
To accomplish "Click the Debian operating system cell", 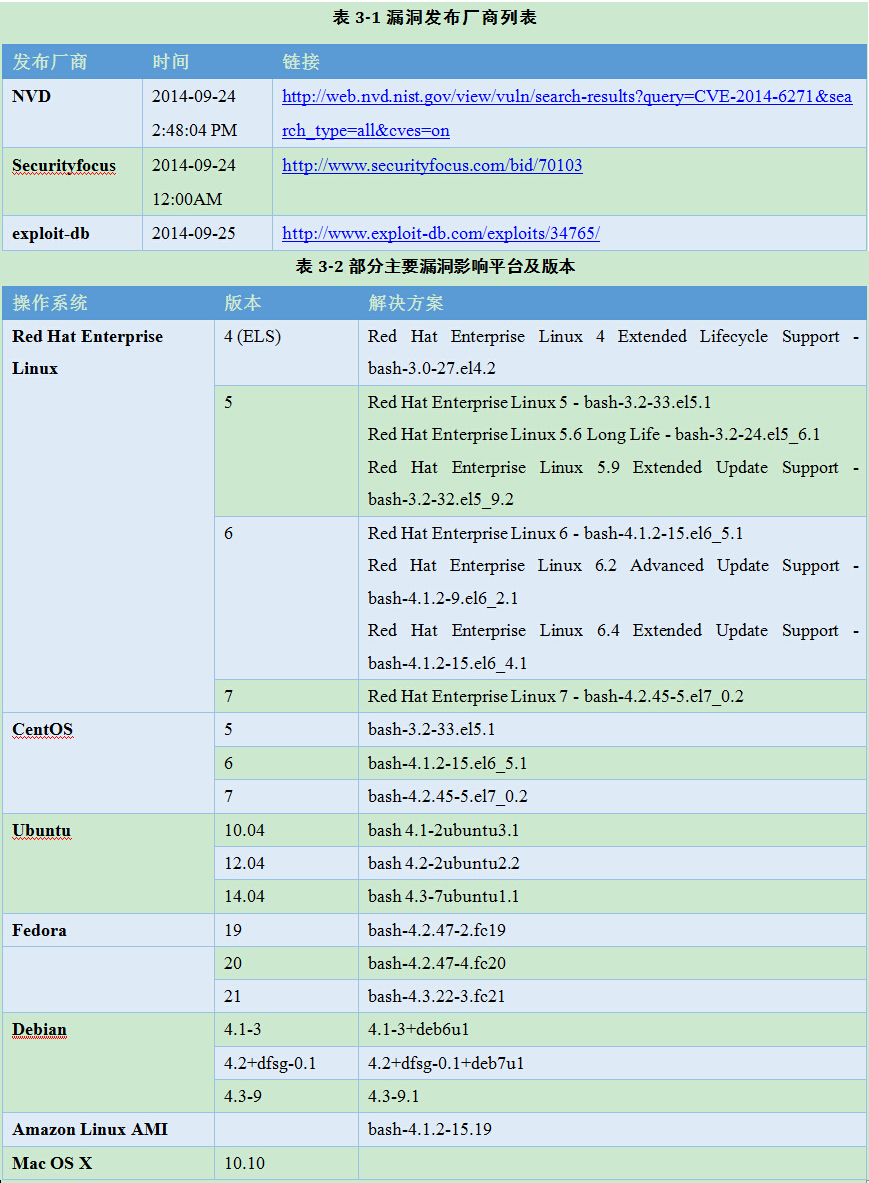I will tap(109, 1062).
